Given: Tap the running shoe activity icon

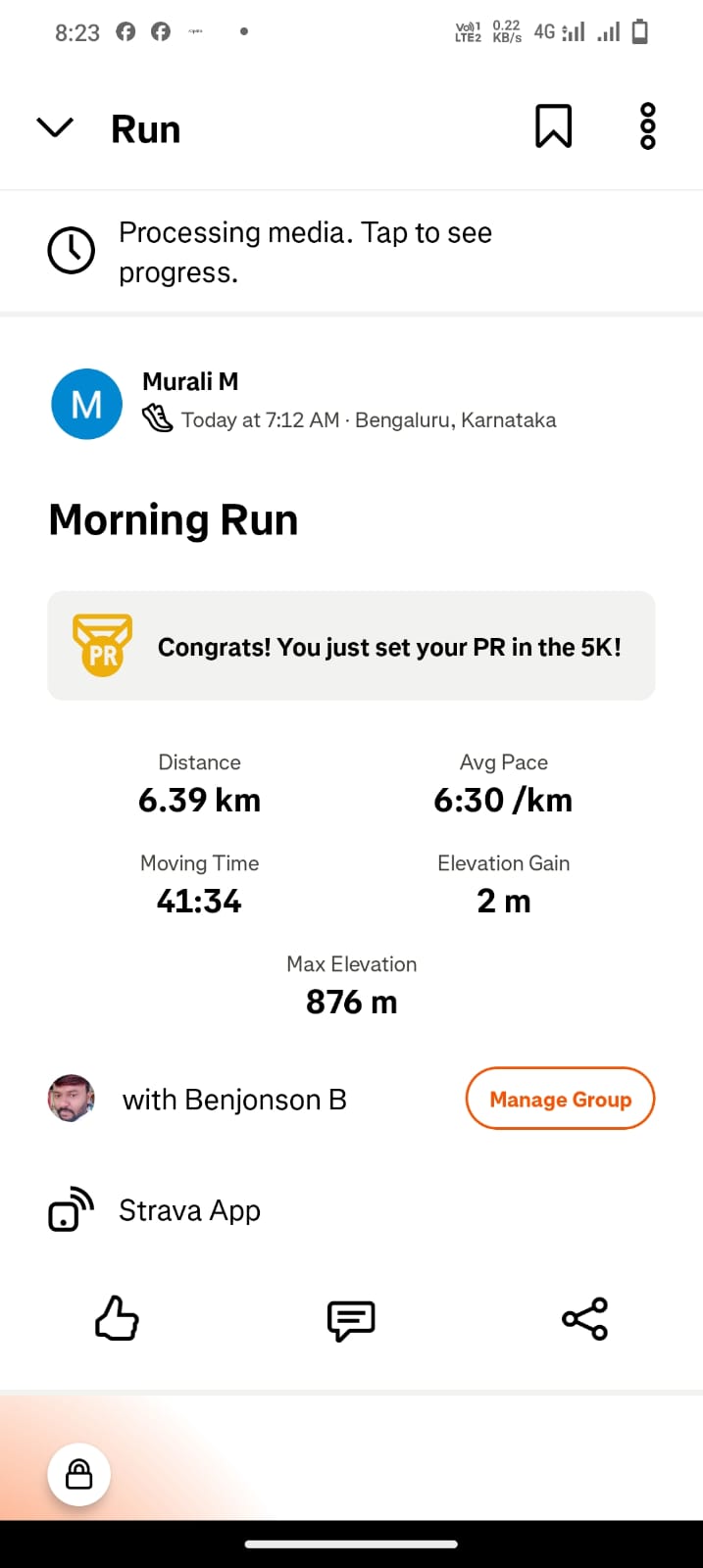Looking at the screenshot, I should point(157,419).
